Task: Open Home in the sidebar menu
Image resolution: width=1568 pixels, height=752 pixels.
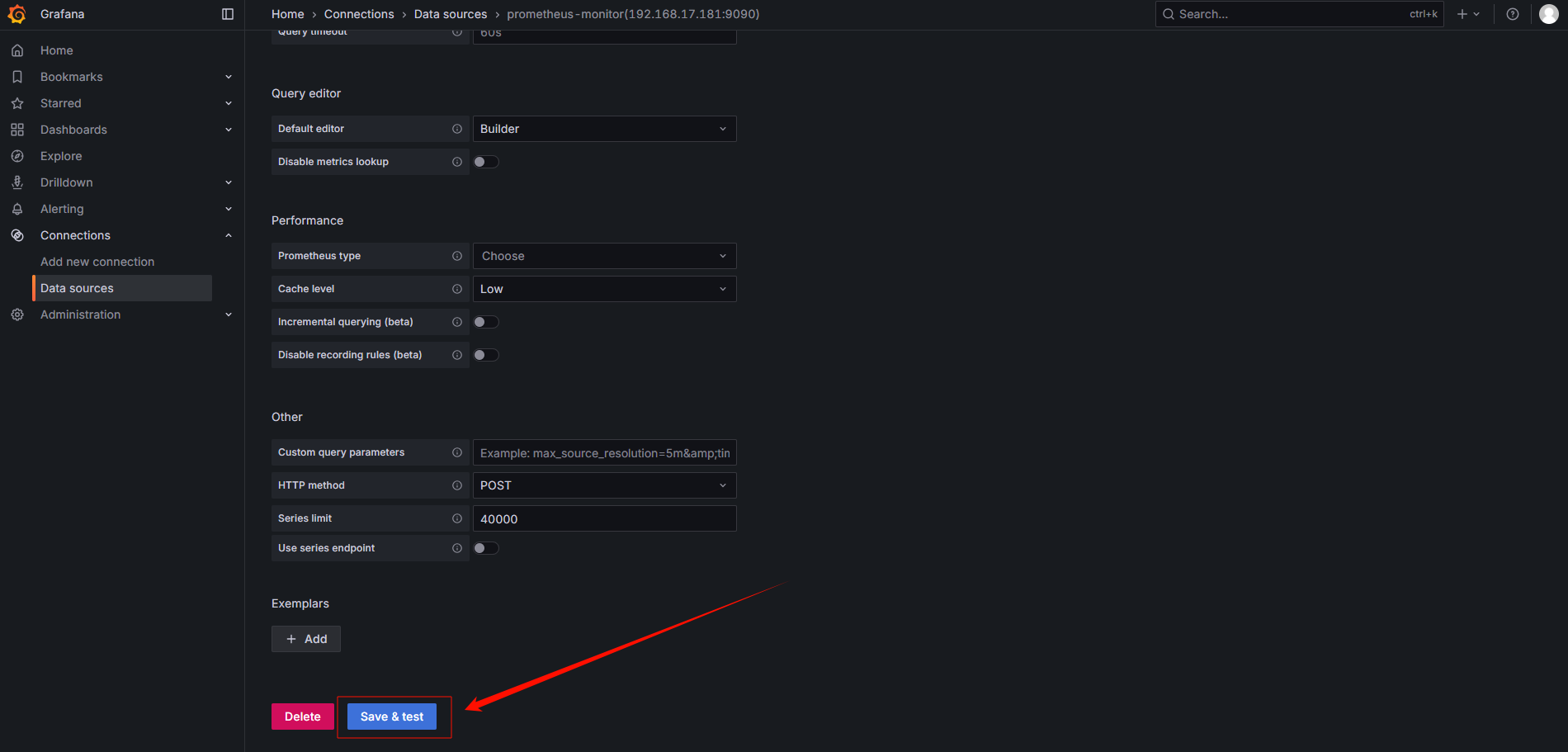Action: pyautogui.click(x=57, y=50)
